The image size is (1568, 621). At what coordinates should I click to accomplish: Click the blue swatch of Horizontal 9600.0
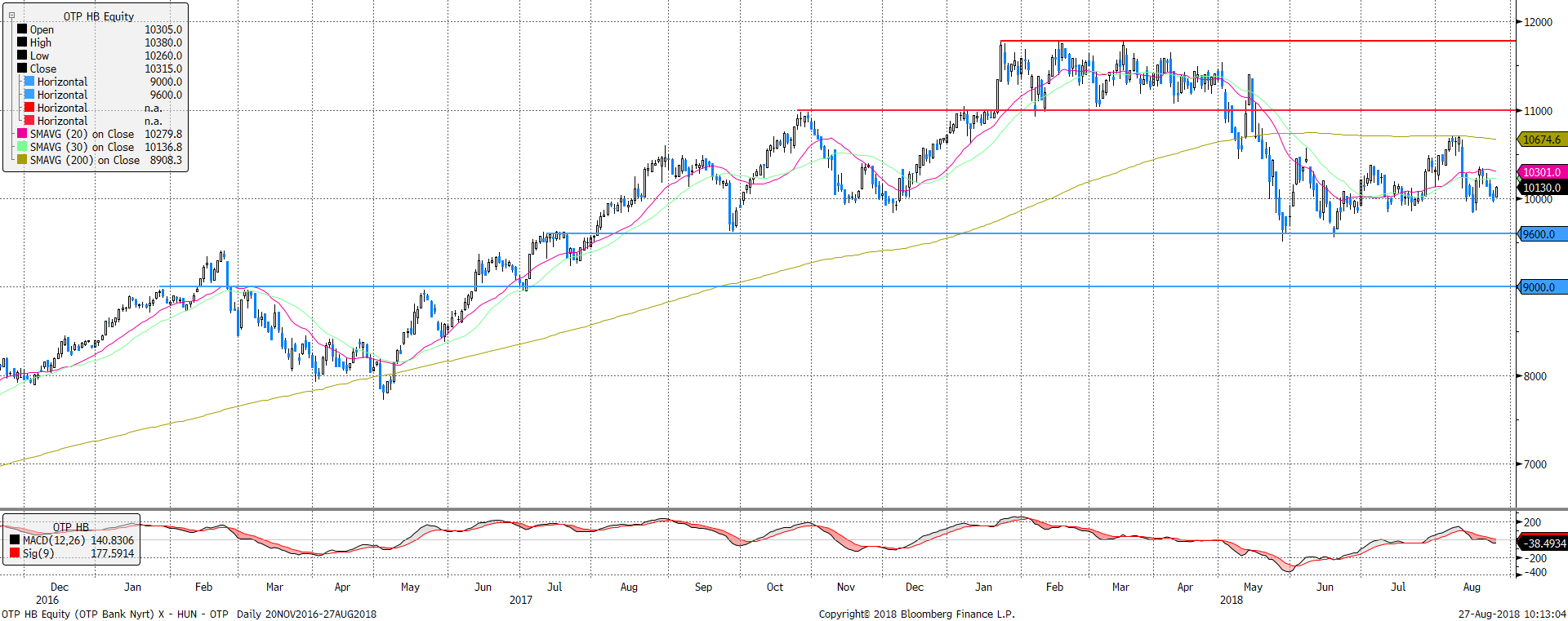point(29,94)
